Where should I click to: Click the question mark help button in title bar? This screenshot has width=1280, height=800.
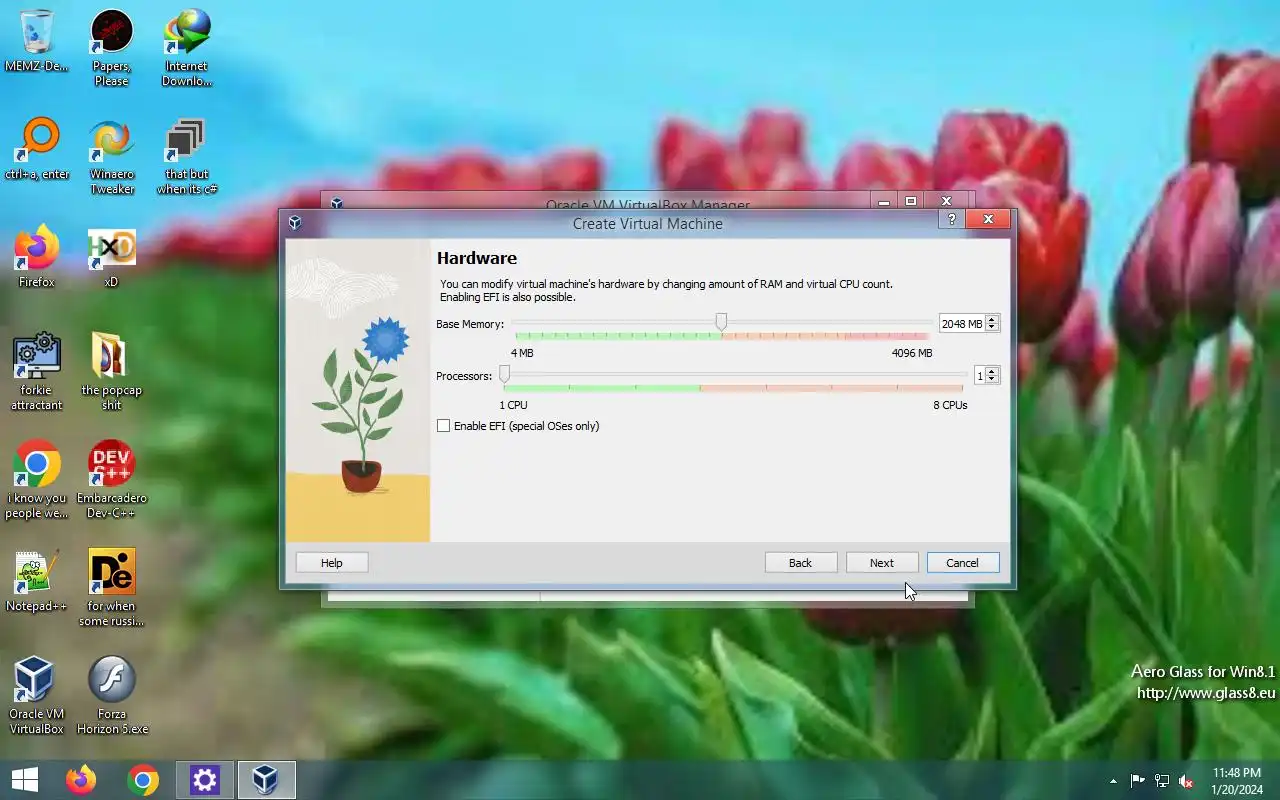click(952, 219)
